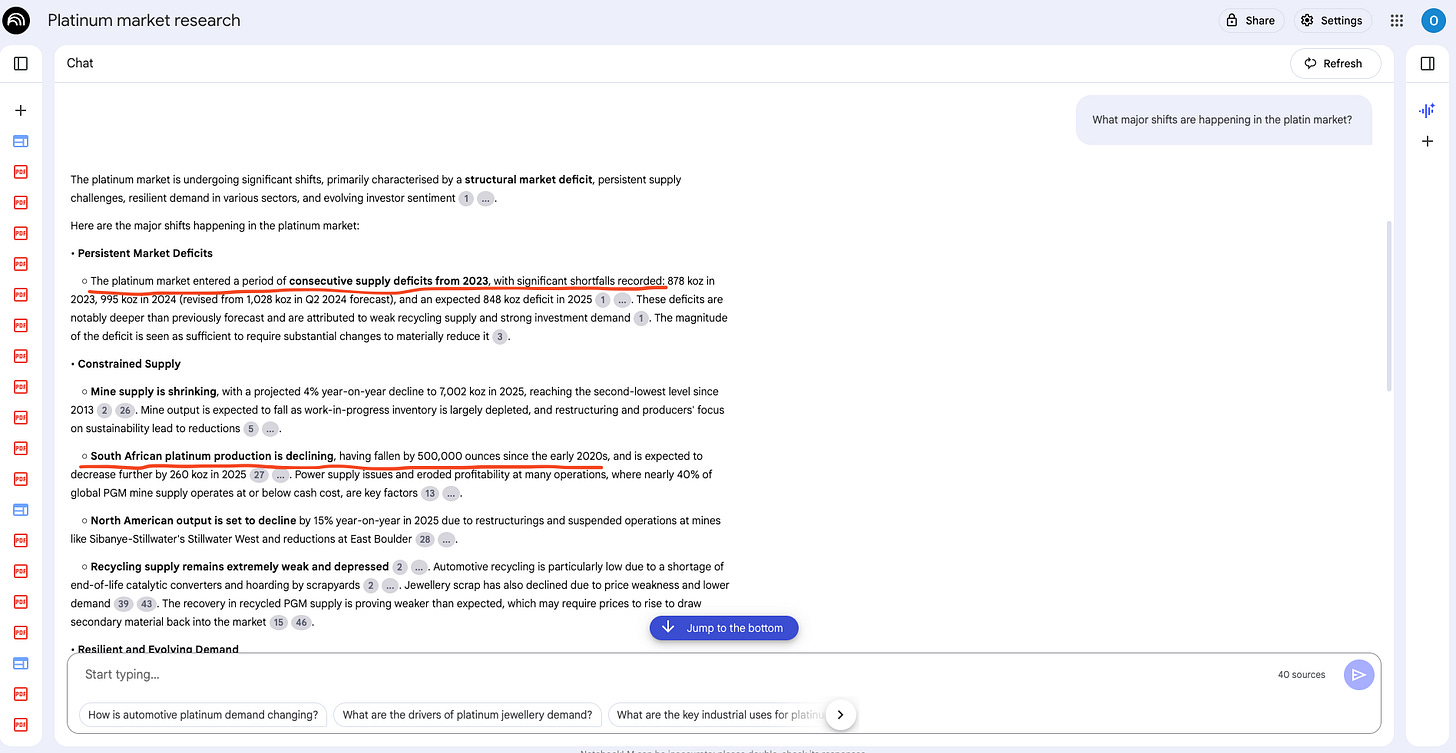
Task: Click 'North American output is set to decline' text
Action: click(193, 521)
